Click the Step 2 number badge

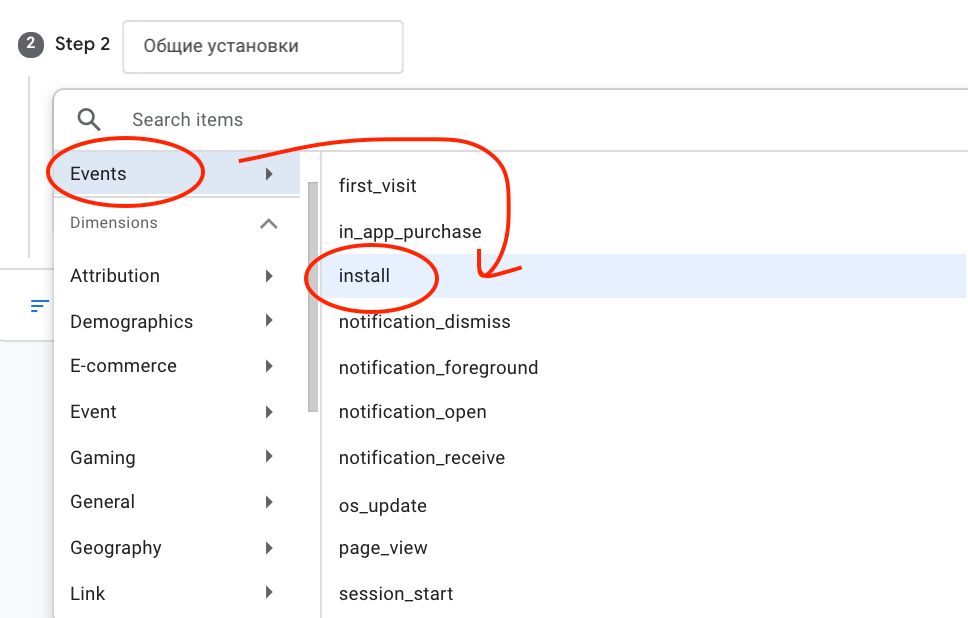click(31, 45)
